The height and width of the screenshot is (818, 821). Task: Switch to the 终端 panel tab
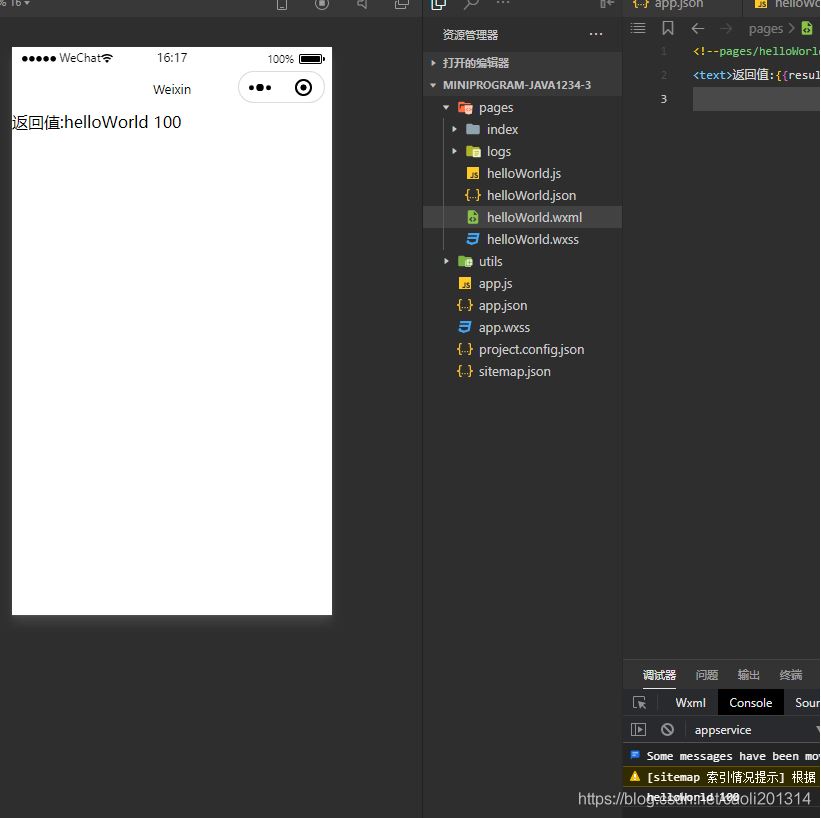click(x=790, y=675)
